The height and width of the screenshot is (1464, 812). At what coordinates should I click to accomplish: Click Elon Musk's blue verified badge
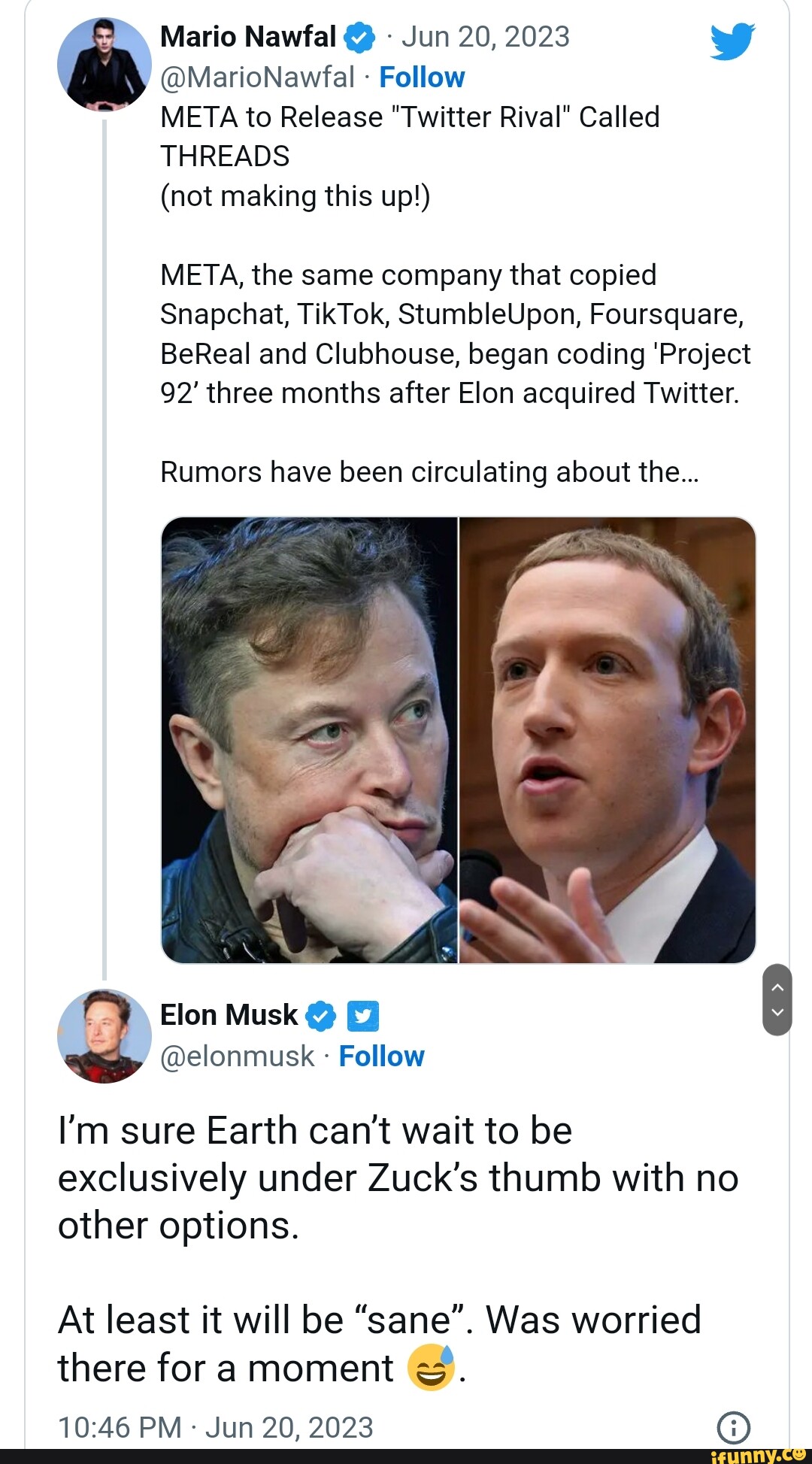(x=320, y=1016)
